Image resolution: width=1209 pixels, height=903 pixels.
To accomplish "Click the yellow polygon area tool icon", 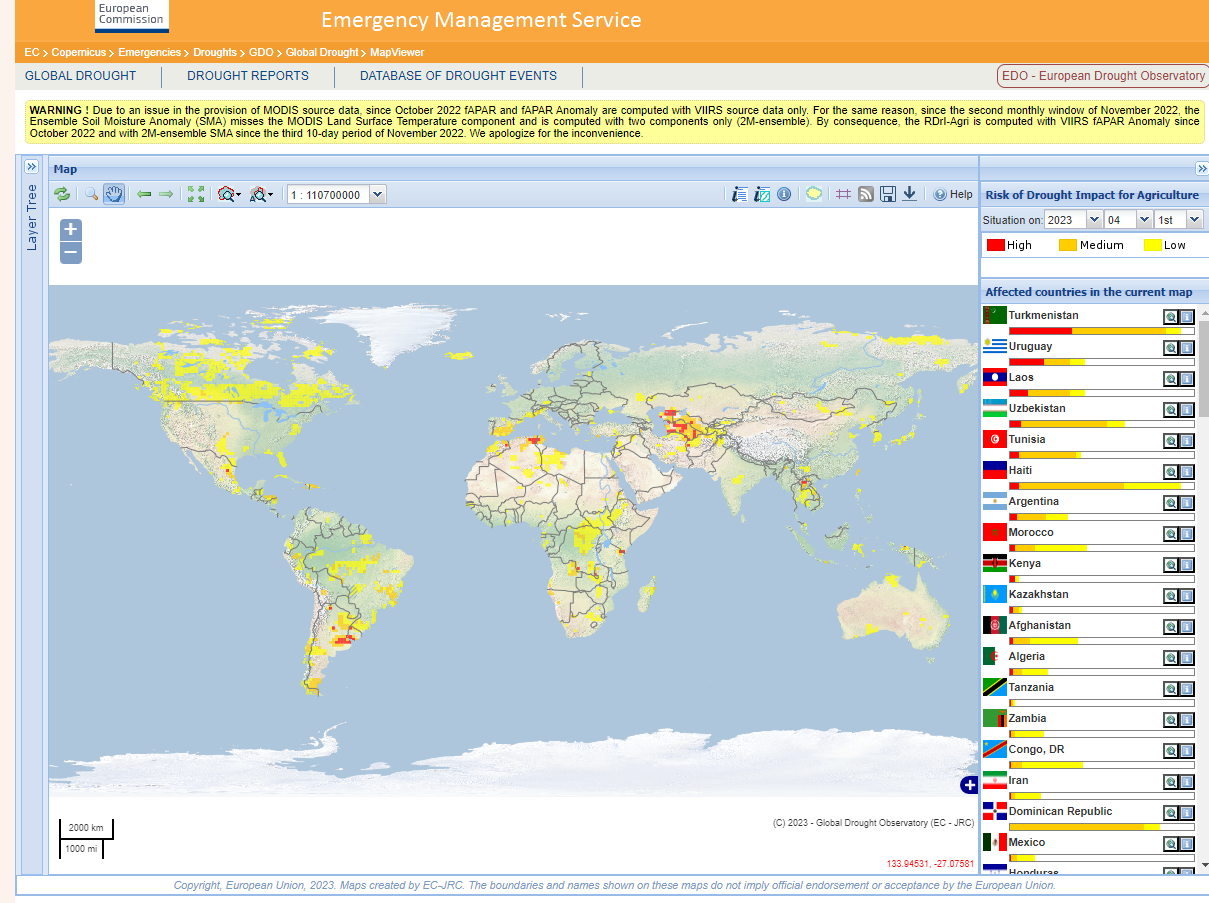I will 814,194.
